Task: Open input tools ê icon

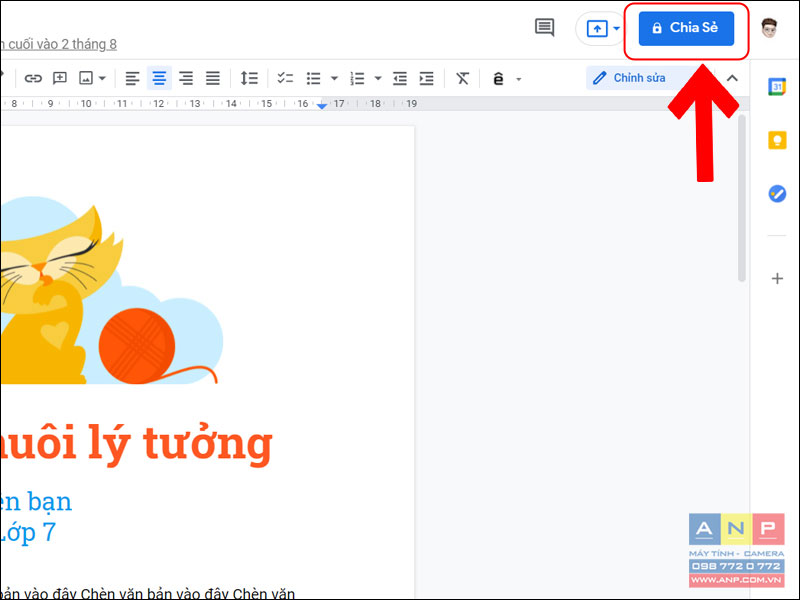Action: [x=498, y=79]
